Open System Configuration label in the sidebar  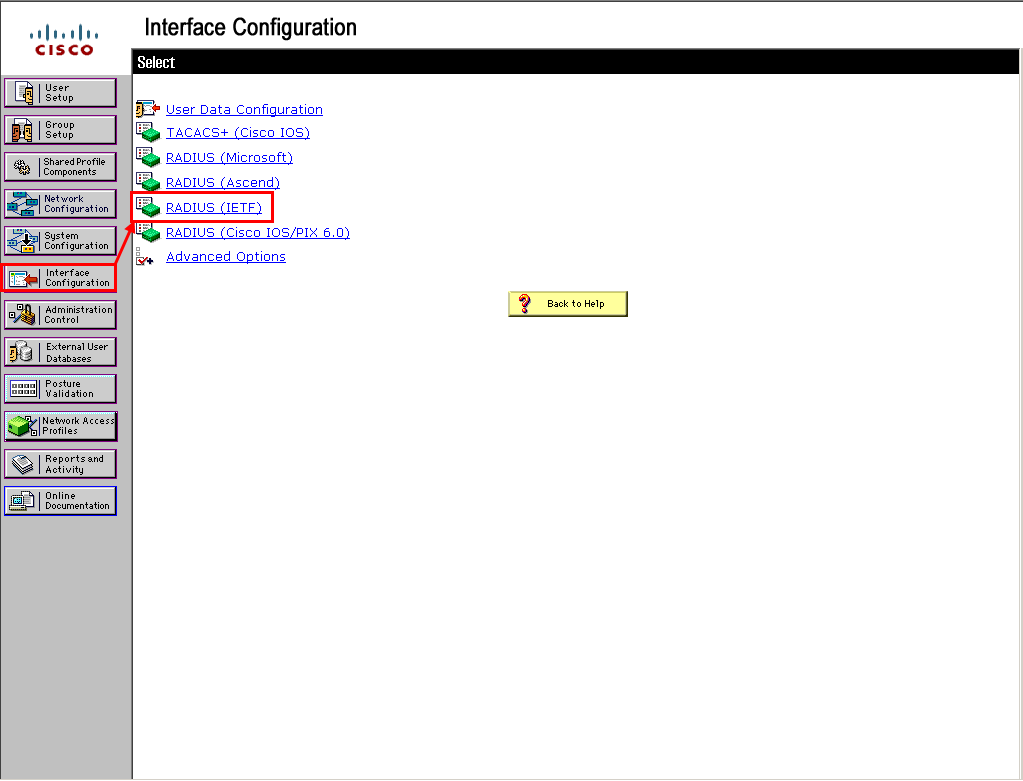tap(76, 241)
